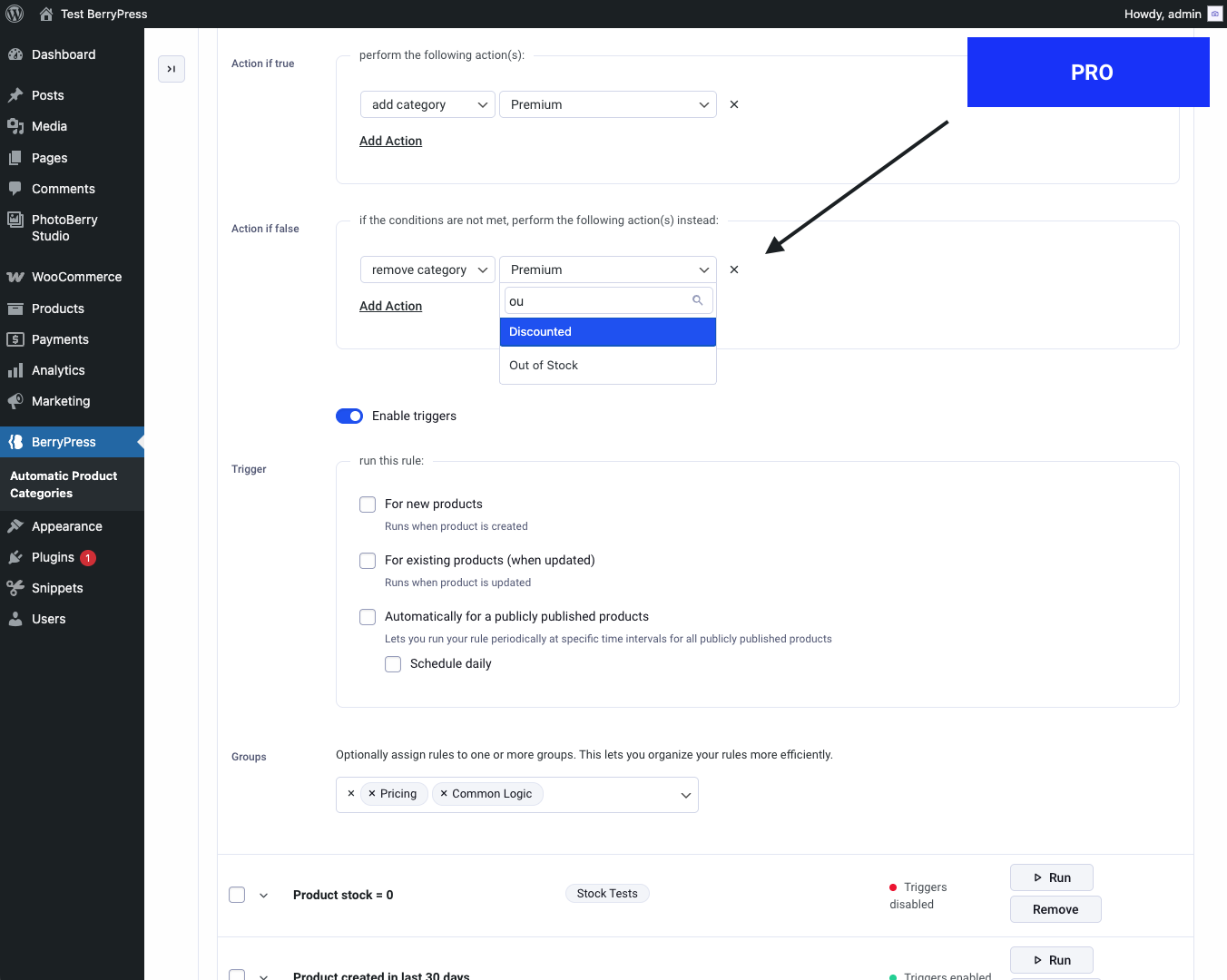This screenshot has width=1227, height=980.
Task: Click the Plugins update badge
Action: click(88, 558)
